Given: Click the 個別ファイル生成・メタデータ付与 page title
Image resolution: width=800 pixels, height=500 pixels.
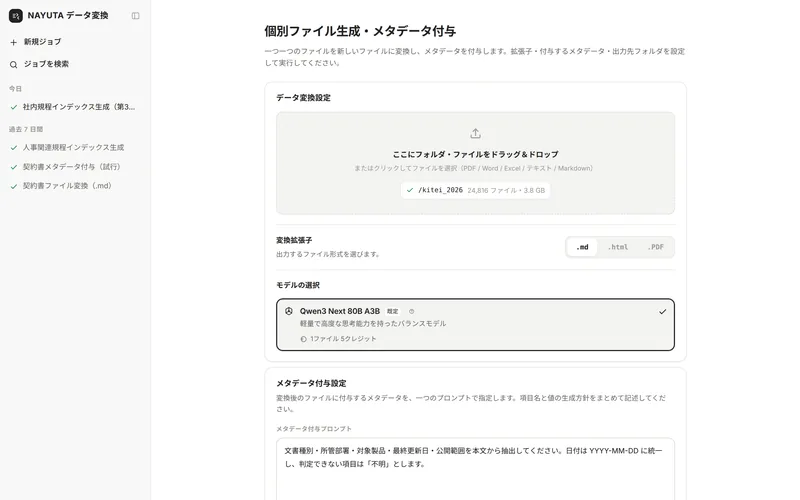Looking at the screenshot, I should pos(360,31).
